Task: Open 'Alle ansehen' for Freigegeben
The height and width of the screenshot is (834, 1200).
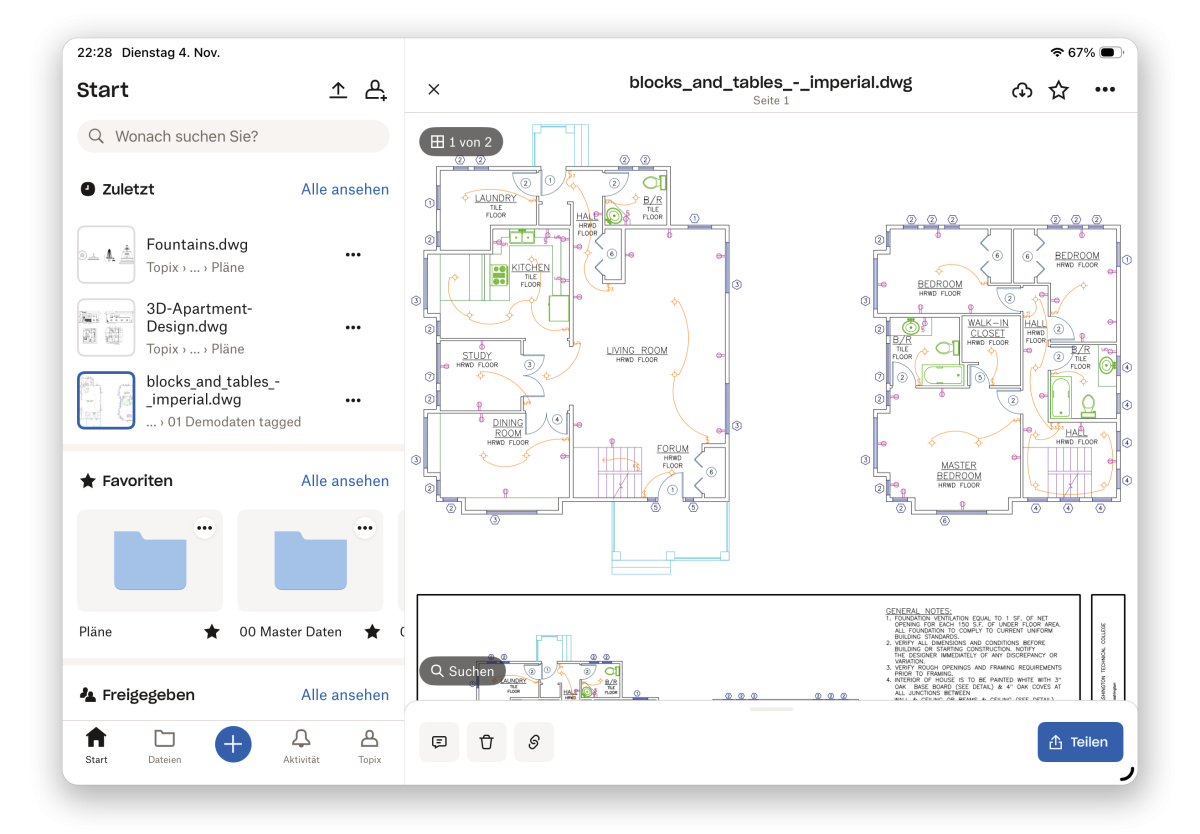Action: [x=345, y=695]
